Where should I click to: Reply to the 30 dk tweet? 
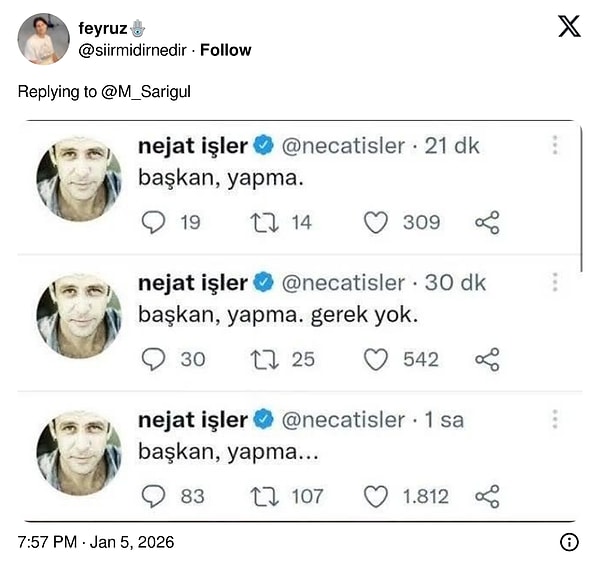coord(153,359)
